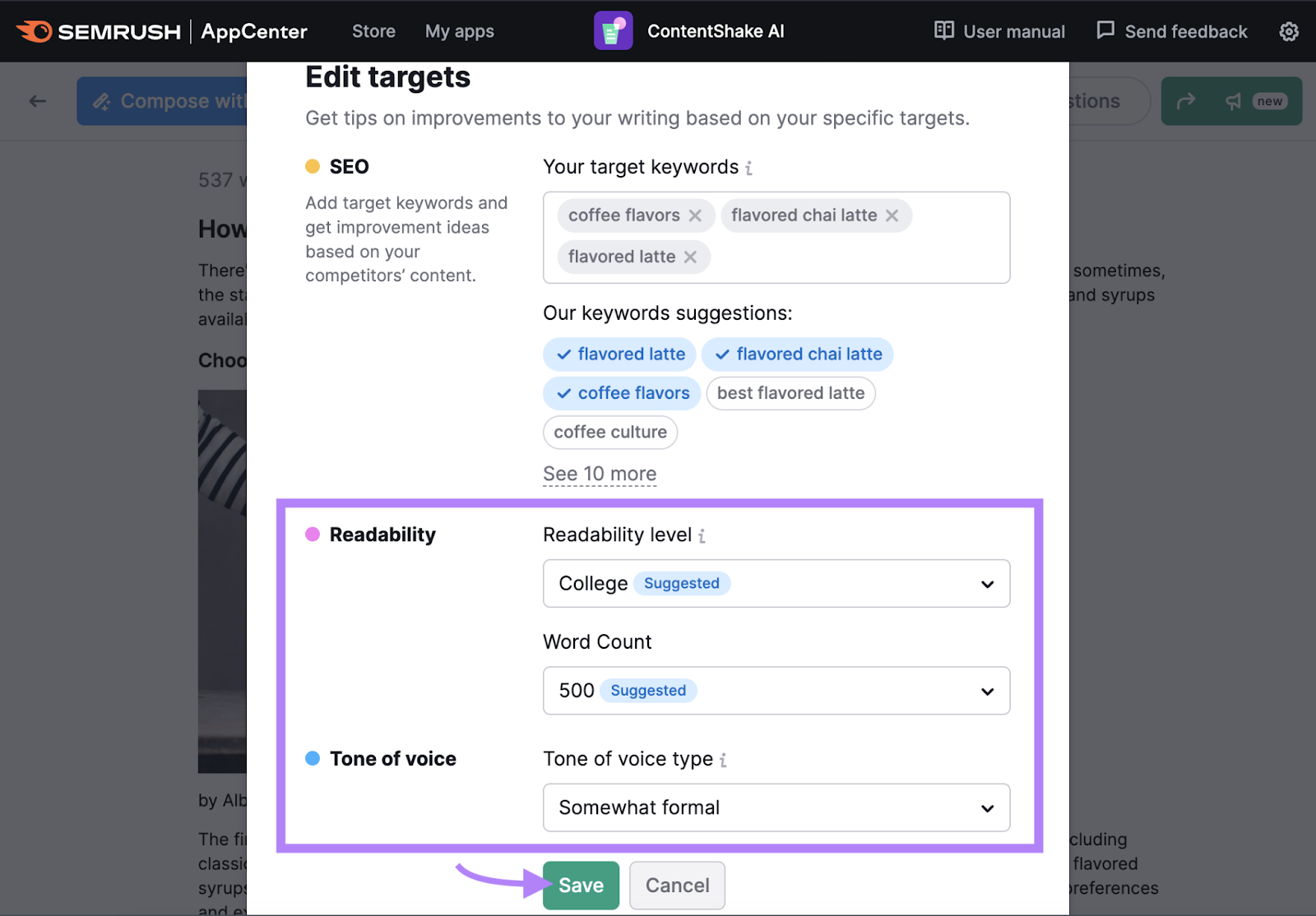Click the Semrush flame logo icon
Screen dimensions: 1316x916
(35, 31)
